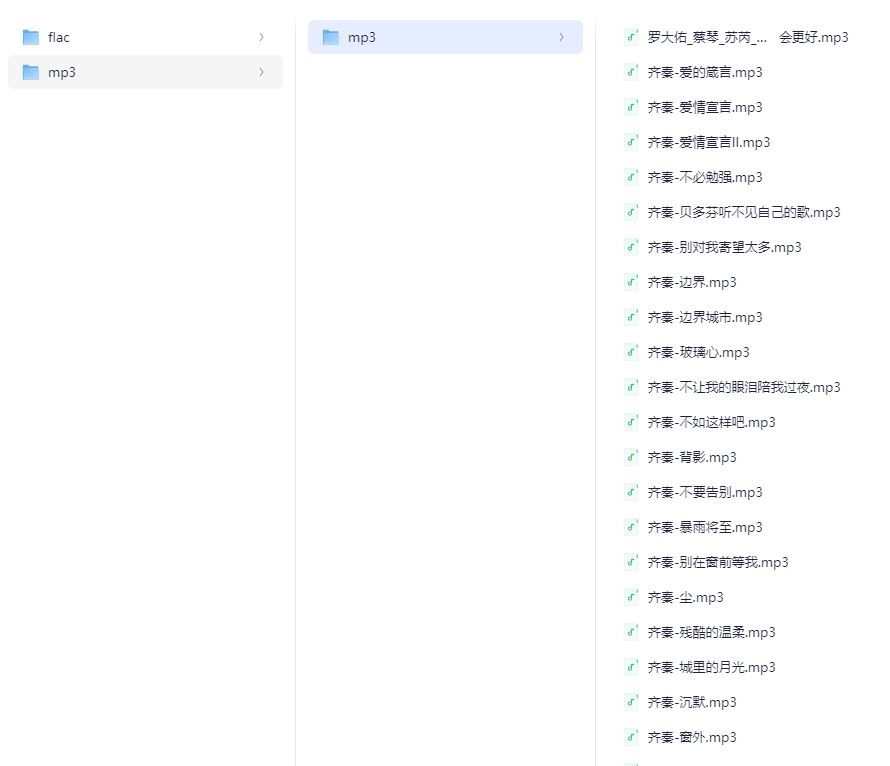Select the mp3 folder label in the first column
The height and width of the screenshot is (766, 890).
tap(62, 73)
